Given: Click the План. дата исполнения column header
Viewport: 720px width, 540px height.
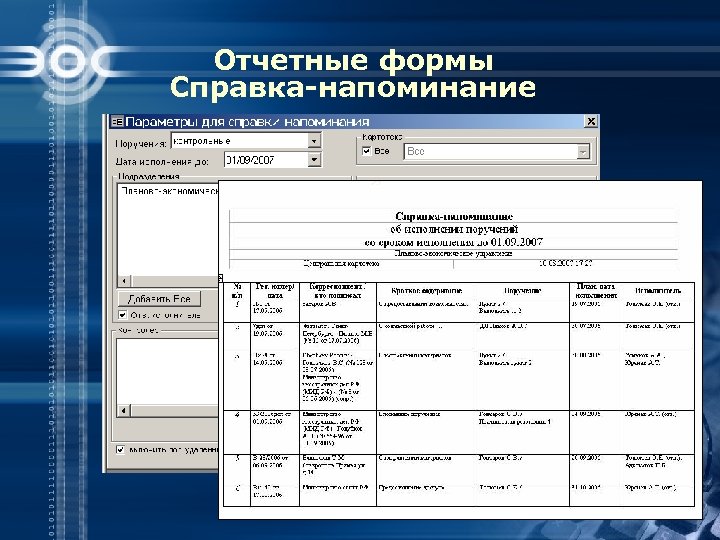Looking at the screenshot, I should (x=596, y=291).
